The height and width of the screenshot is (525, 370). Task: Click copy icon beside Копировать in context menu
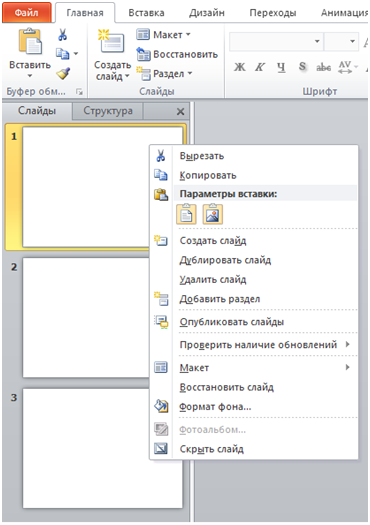coord(161,175)
